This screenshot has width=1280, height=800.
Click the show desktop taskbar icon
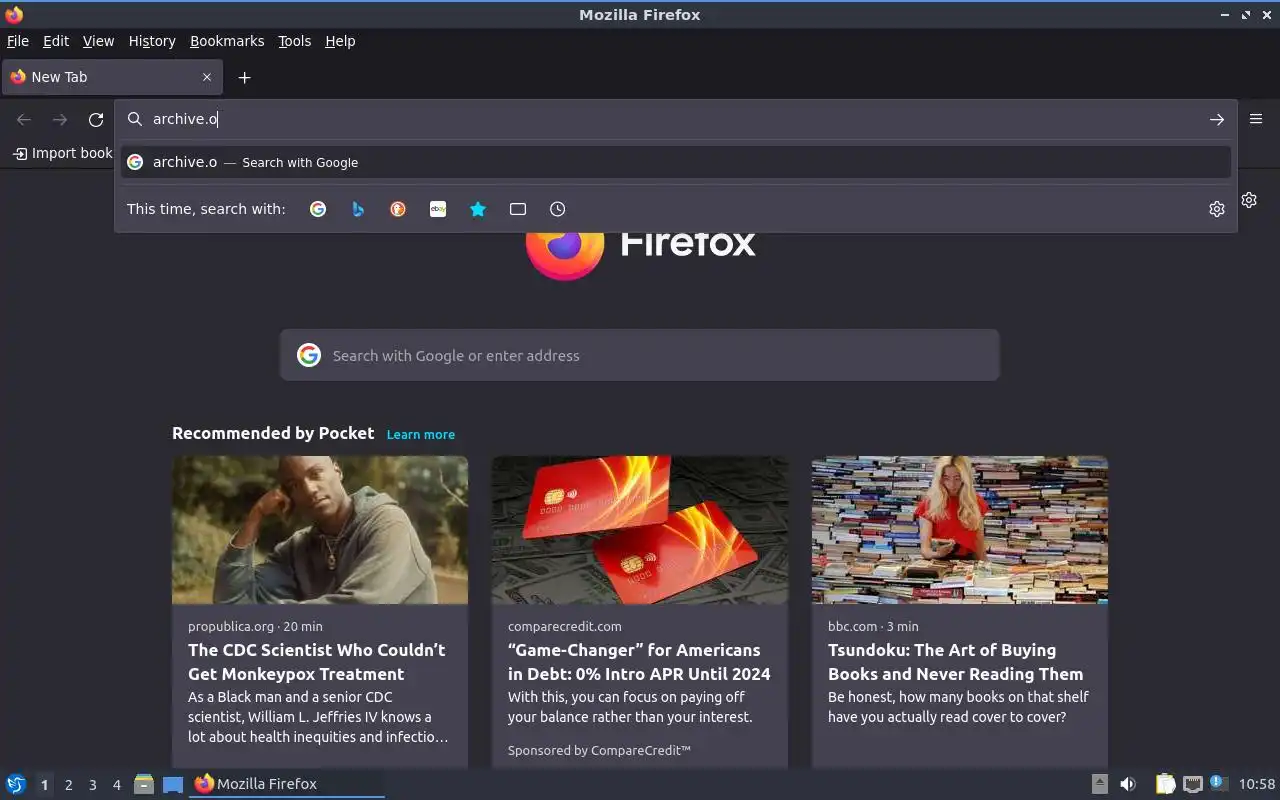point(173,784)
